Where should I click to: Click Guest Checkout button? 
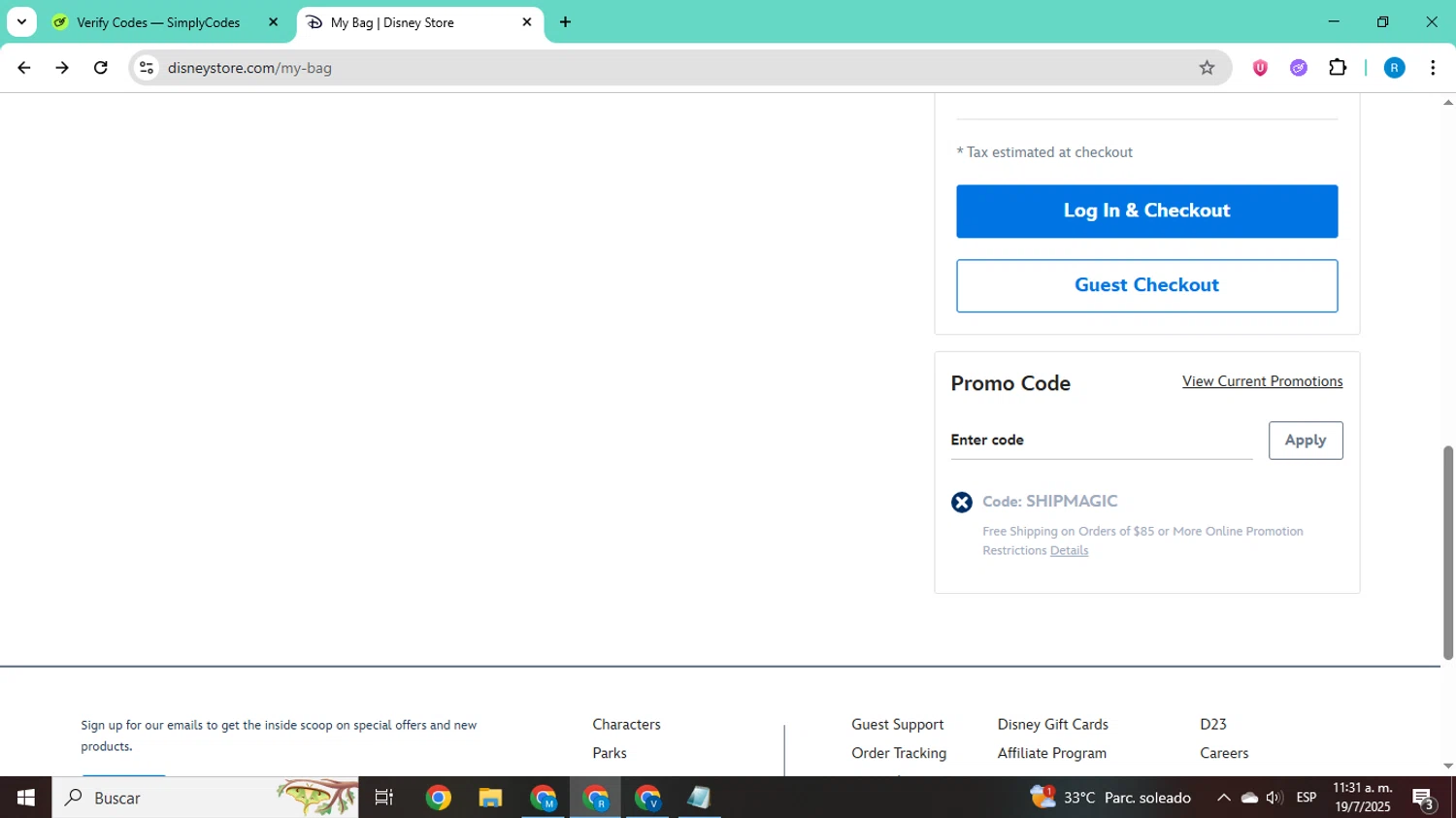click(x=1146, y=285)
